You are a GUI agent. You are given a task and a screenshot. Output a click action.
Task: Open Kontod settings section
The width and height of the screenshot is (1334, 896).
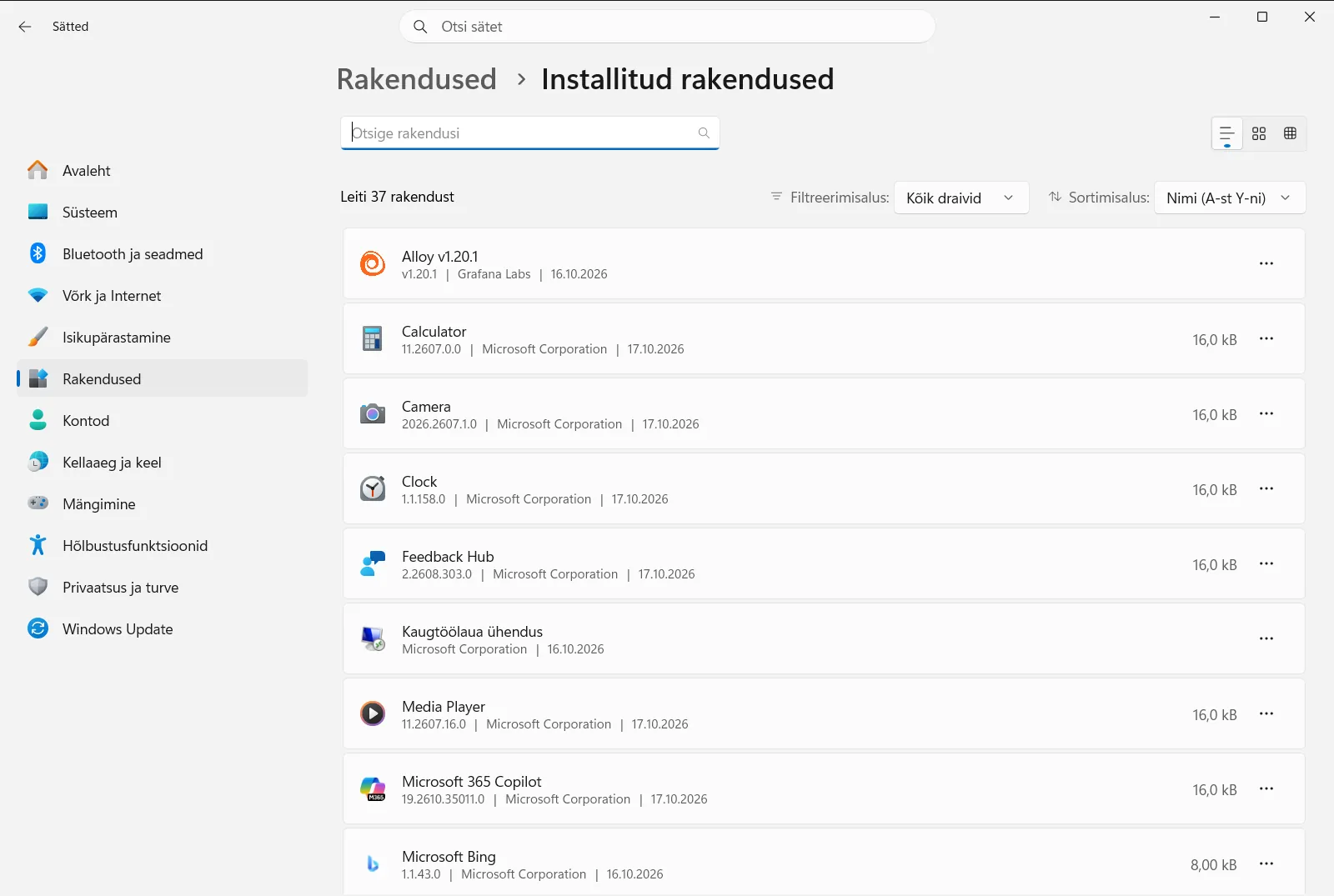pyautogui.click(x=163, y=420)
